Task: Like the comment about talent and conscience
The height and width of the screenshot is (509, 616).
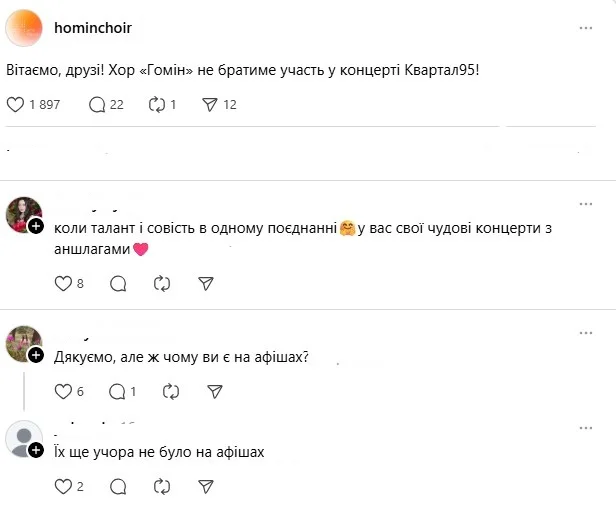Action: click(63, 284)
